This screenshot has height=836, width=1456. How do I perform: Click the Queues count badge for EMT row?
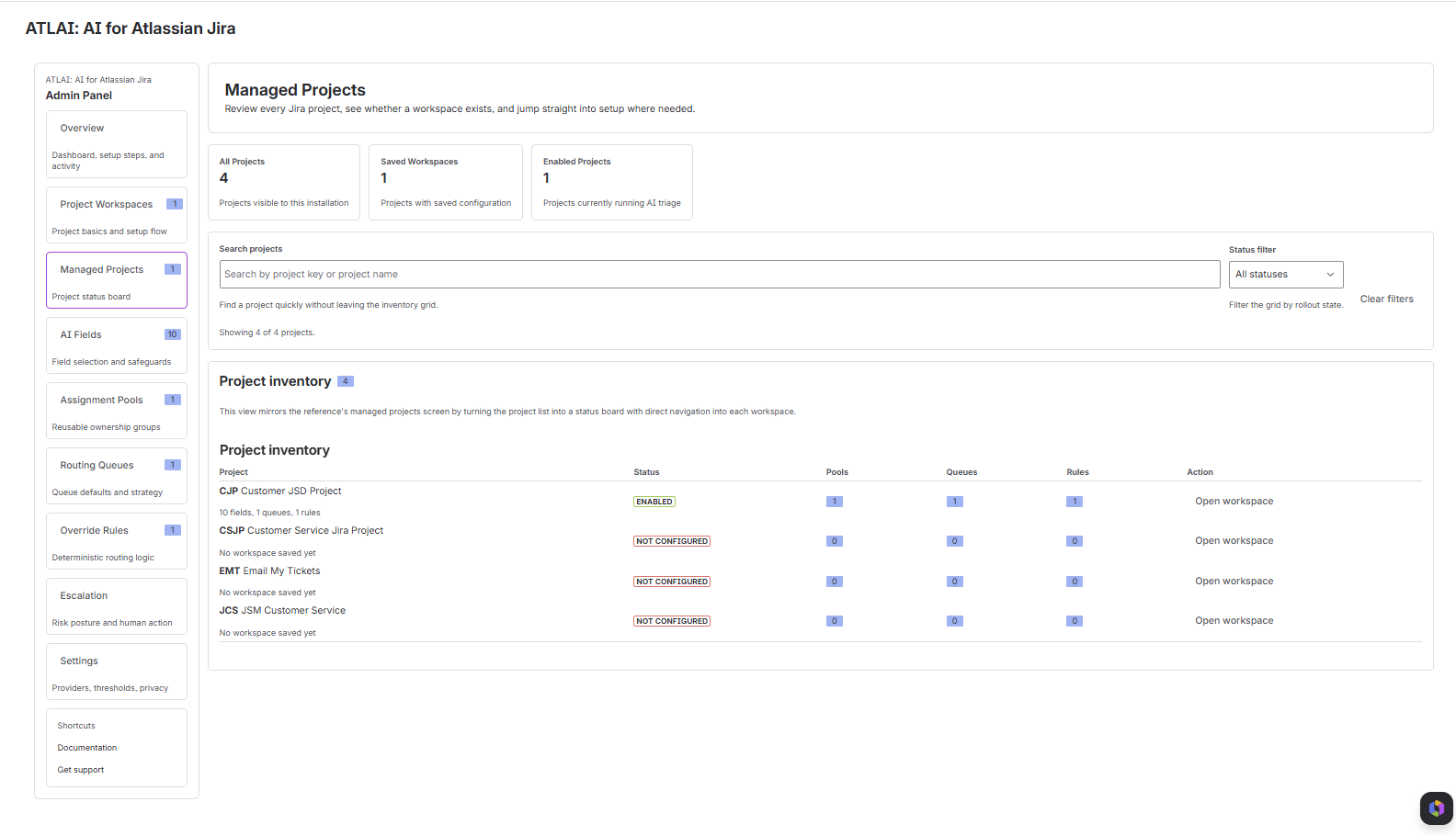click(x=955, y=582)
